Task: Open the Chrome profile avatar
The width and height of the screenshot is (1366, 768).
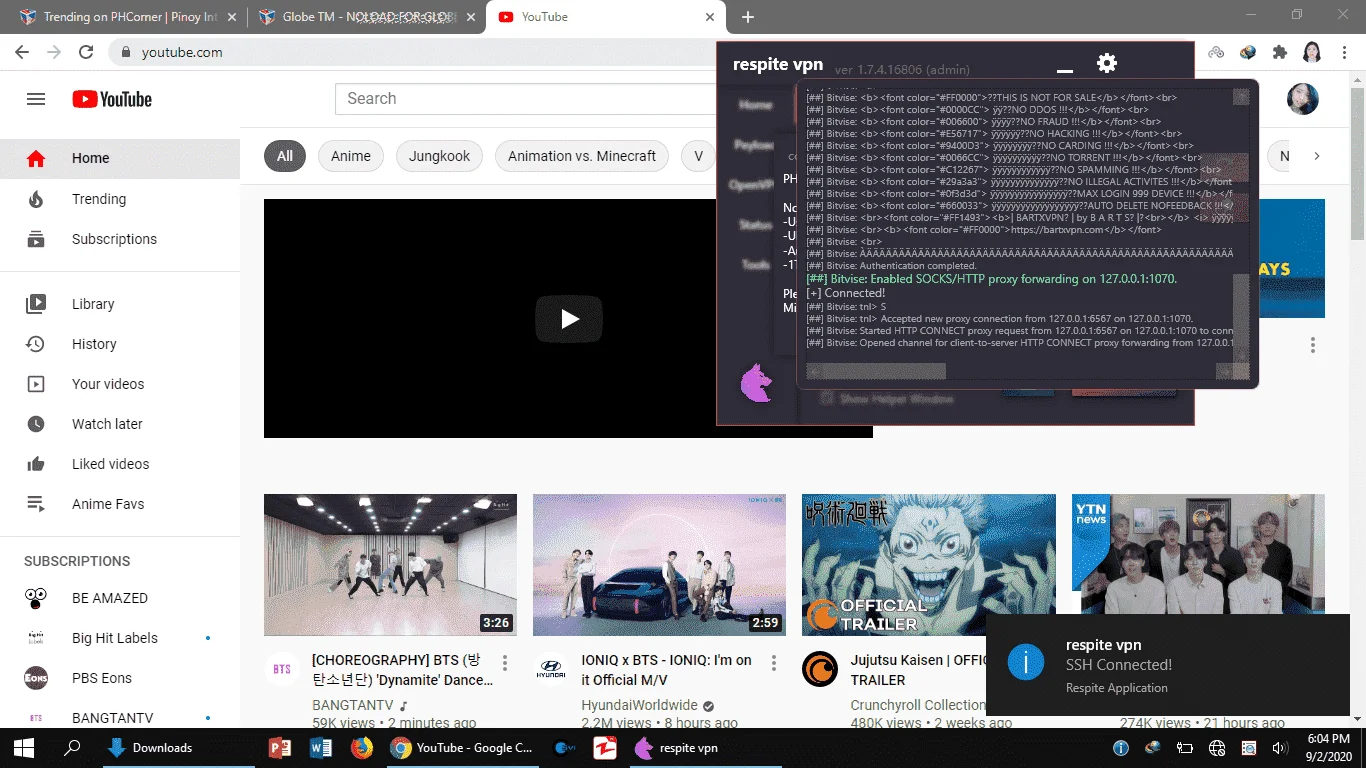Action: (1312, 52)
